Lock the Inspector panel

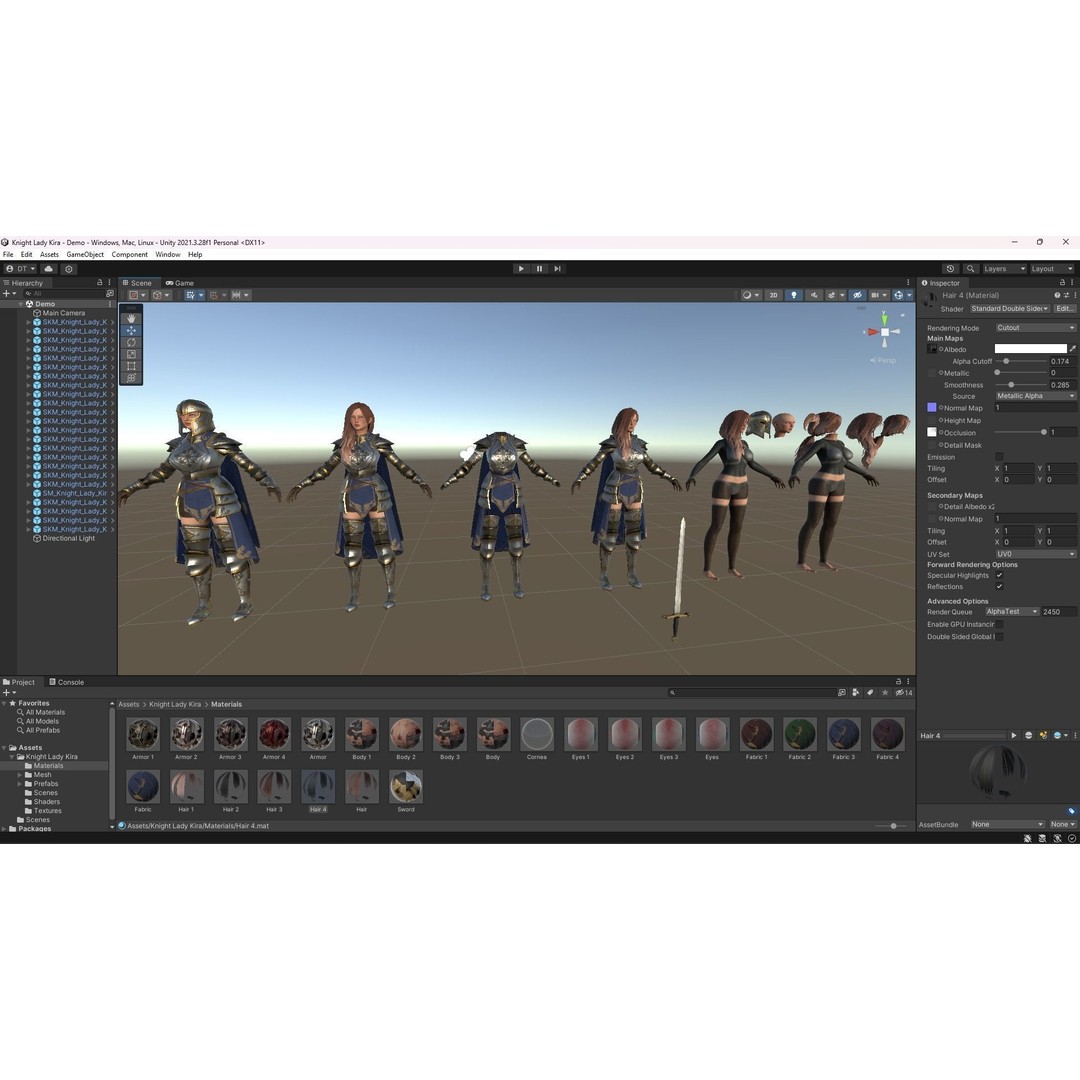pos(1061,282)
